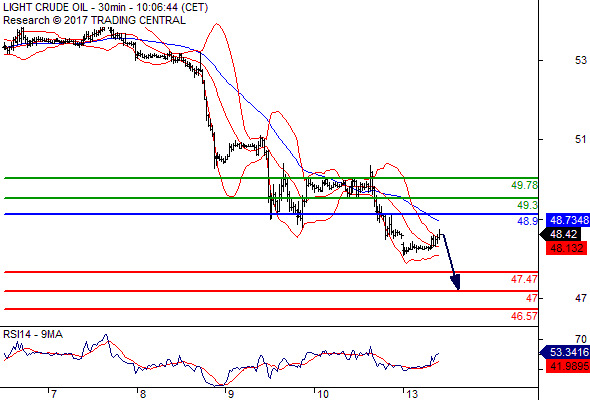Click date label 8 on time axis
This screenshot has width=590, height=400.
pyautogui.click(x=142, y=394)
